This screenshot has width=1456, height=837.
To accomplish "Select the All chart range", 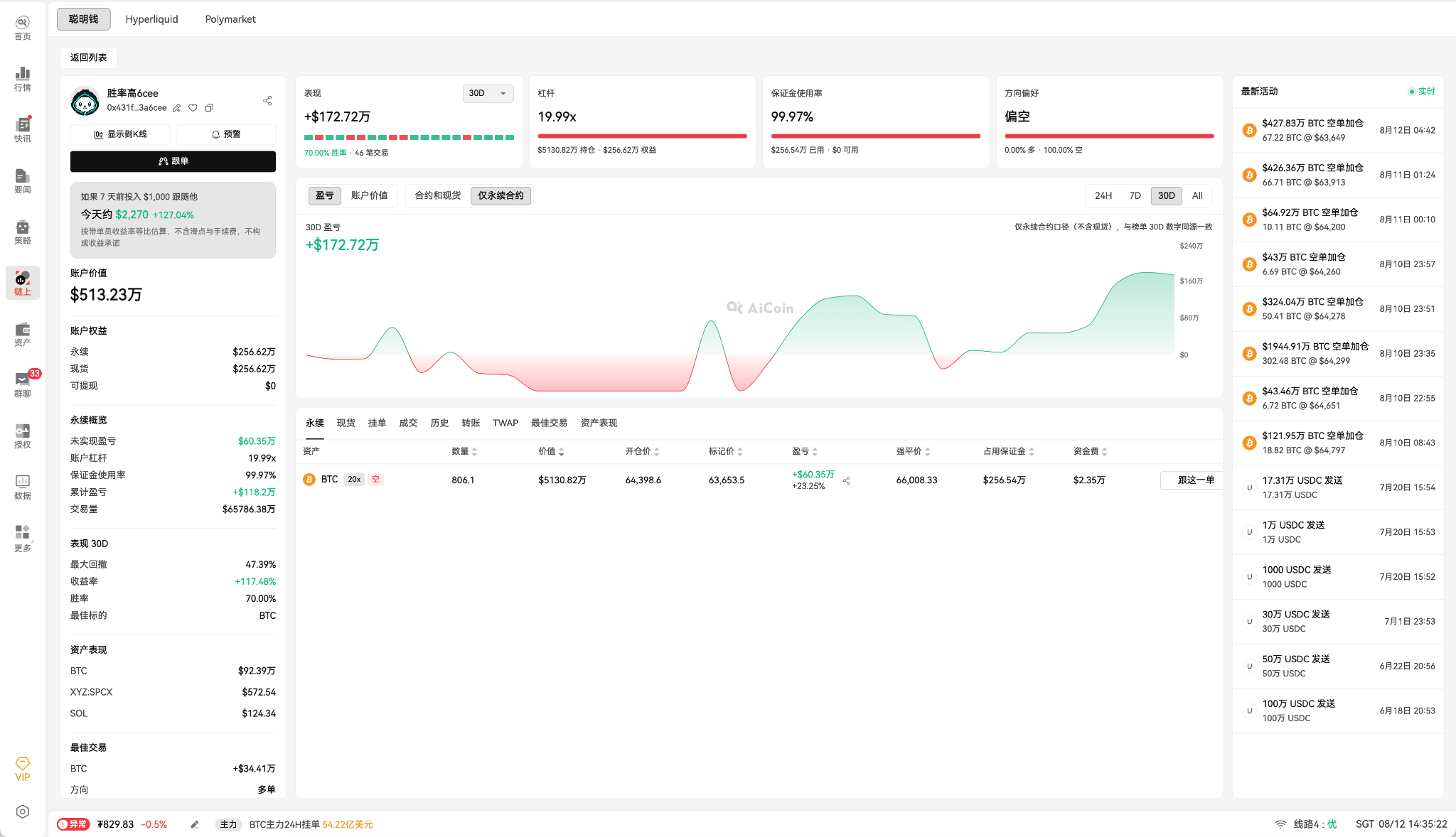I will click(1197, 195).
